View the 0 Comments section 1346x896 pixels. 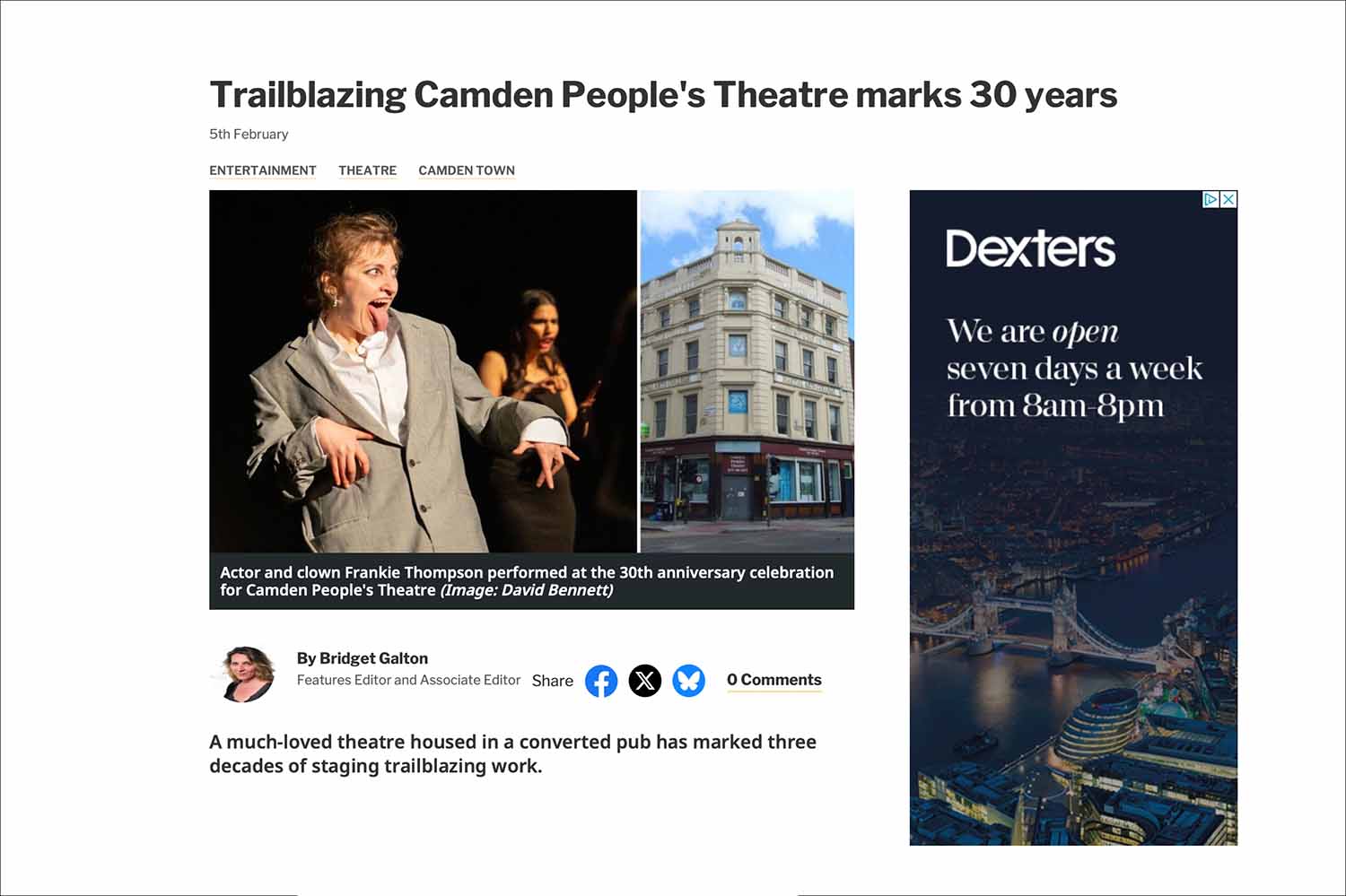[774, 680]
